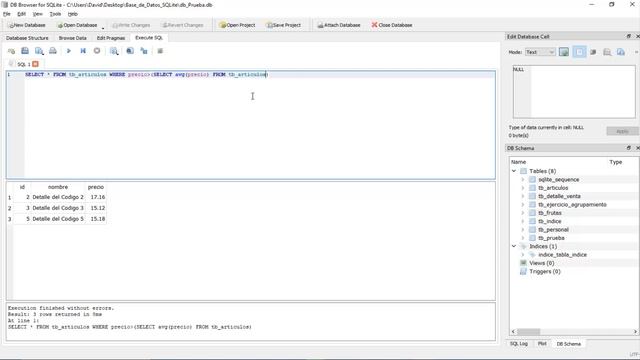This screenshot has height=360, width=640.
Task: Click the highlighted square icon in Edit Cell toolbar
Action: click(x=579, y=52)
